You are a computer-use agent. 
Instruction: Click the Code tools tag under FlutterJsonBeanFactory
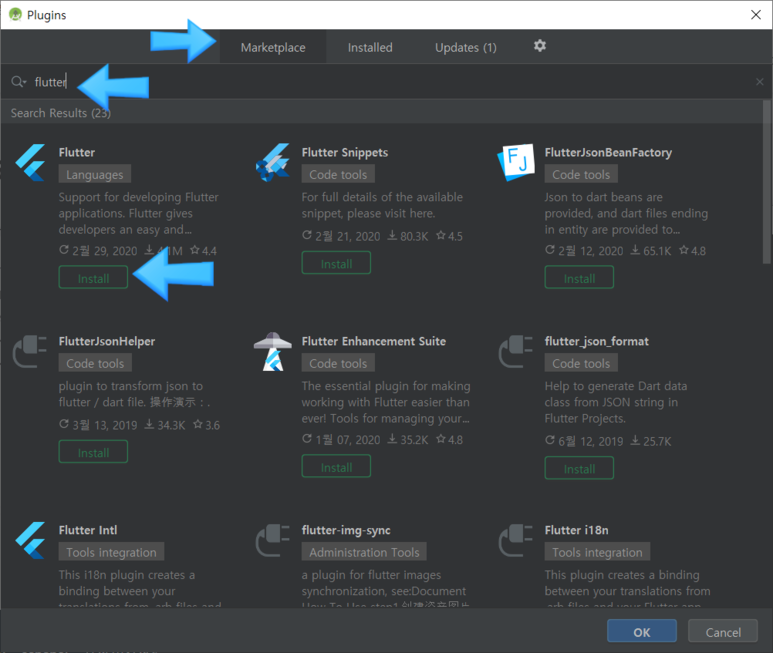tap(581, 174)
